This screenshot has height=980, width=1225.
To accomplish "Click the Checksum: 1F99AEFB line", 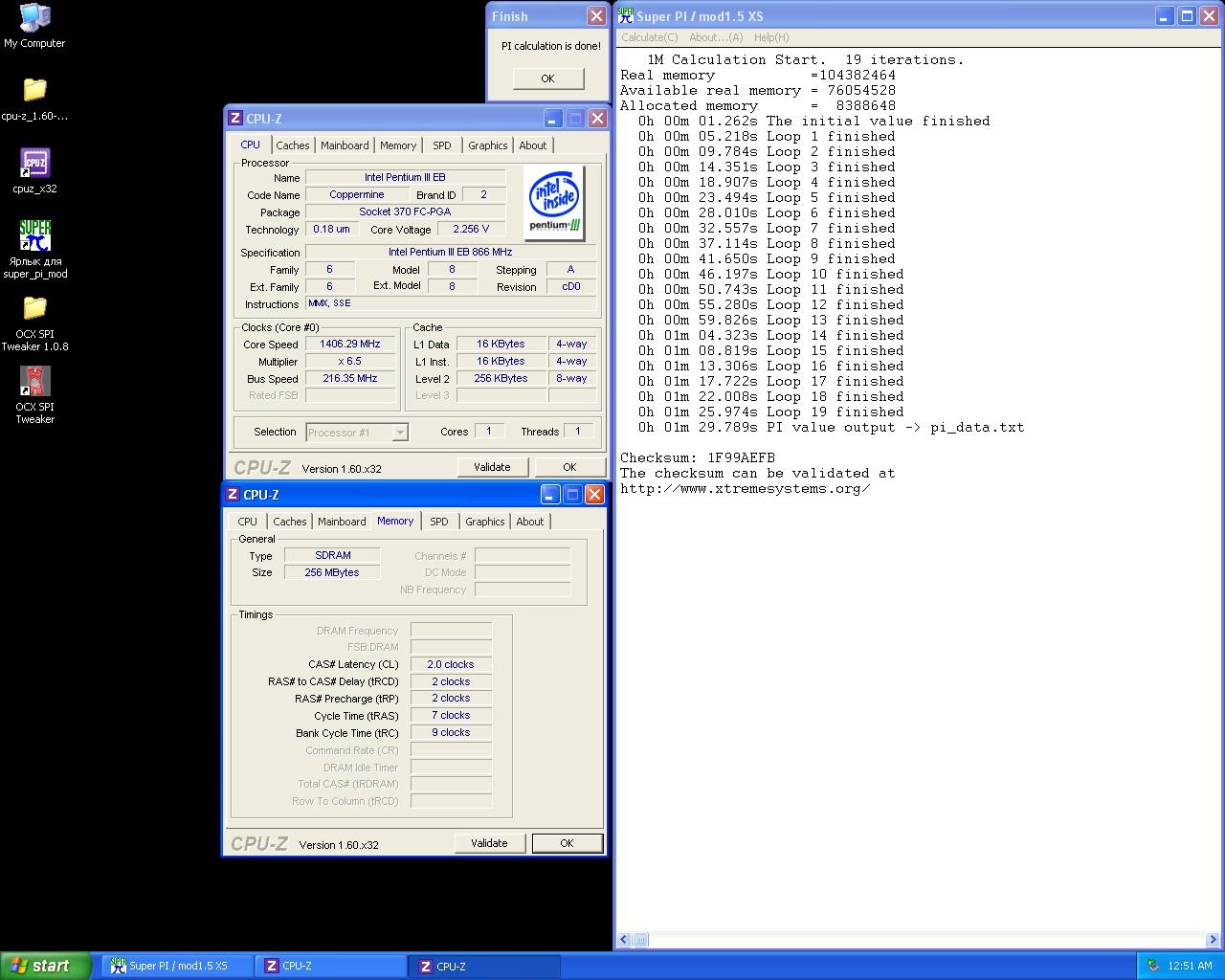I will (698, 458).
